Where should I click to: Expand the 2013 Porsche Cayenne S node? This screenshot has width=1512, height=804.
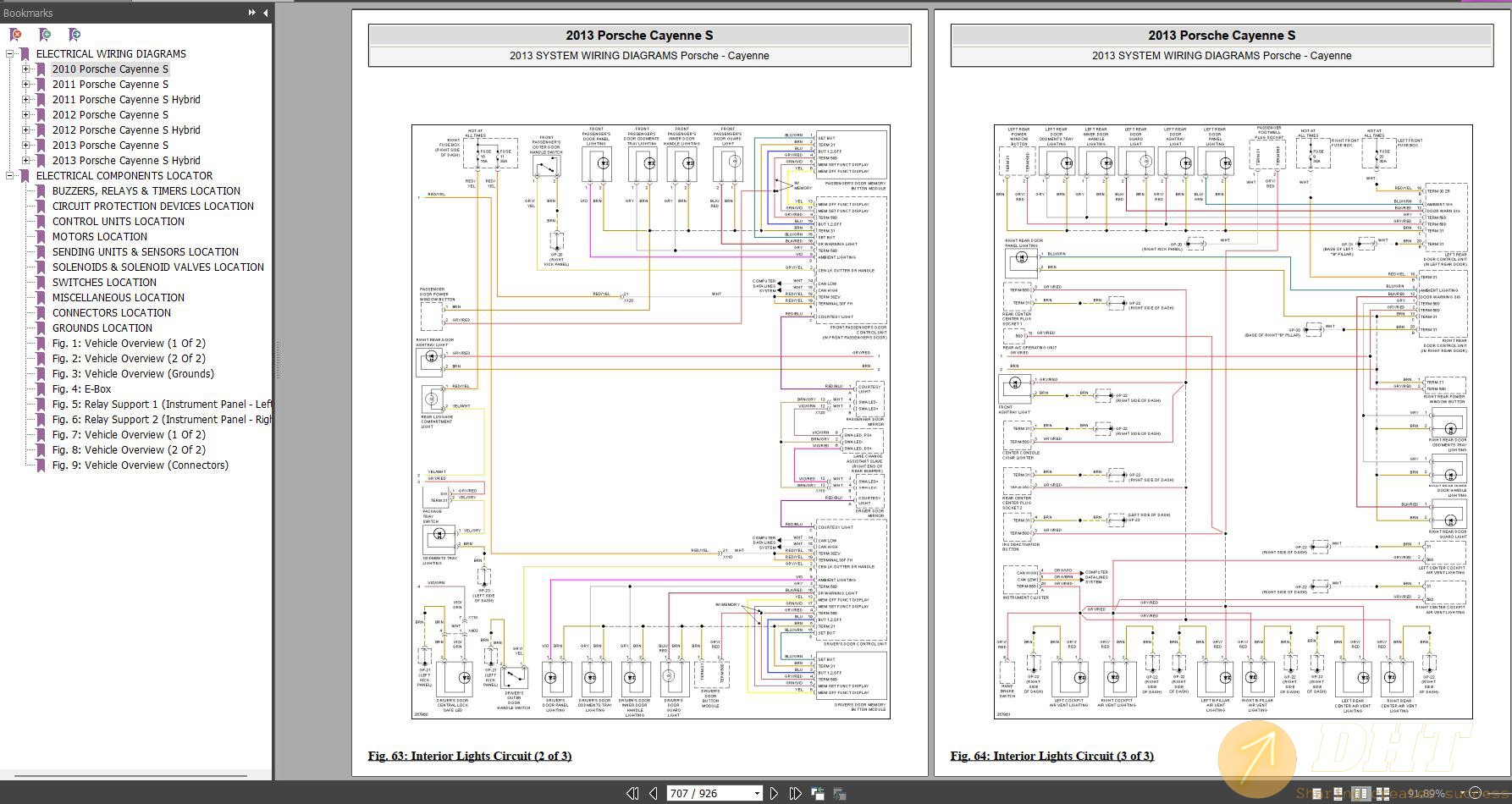coord(25,145)
